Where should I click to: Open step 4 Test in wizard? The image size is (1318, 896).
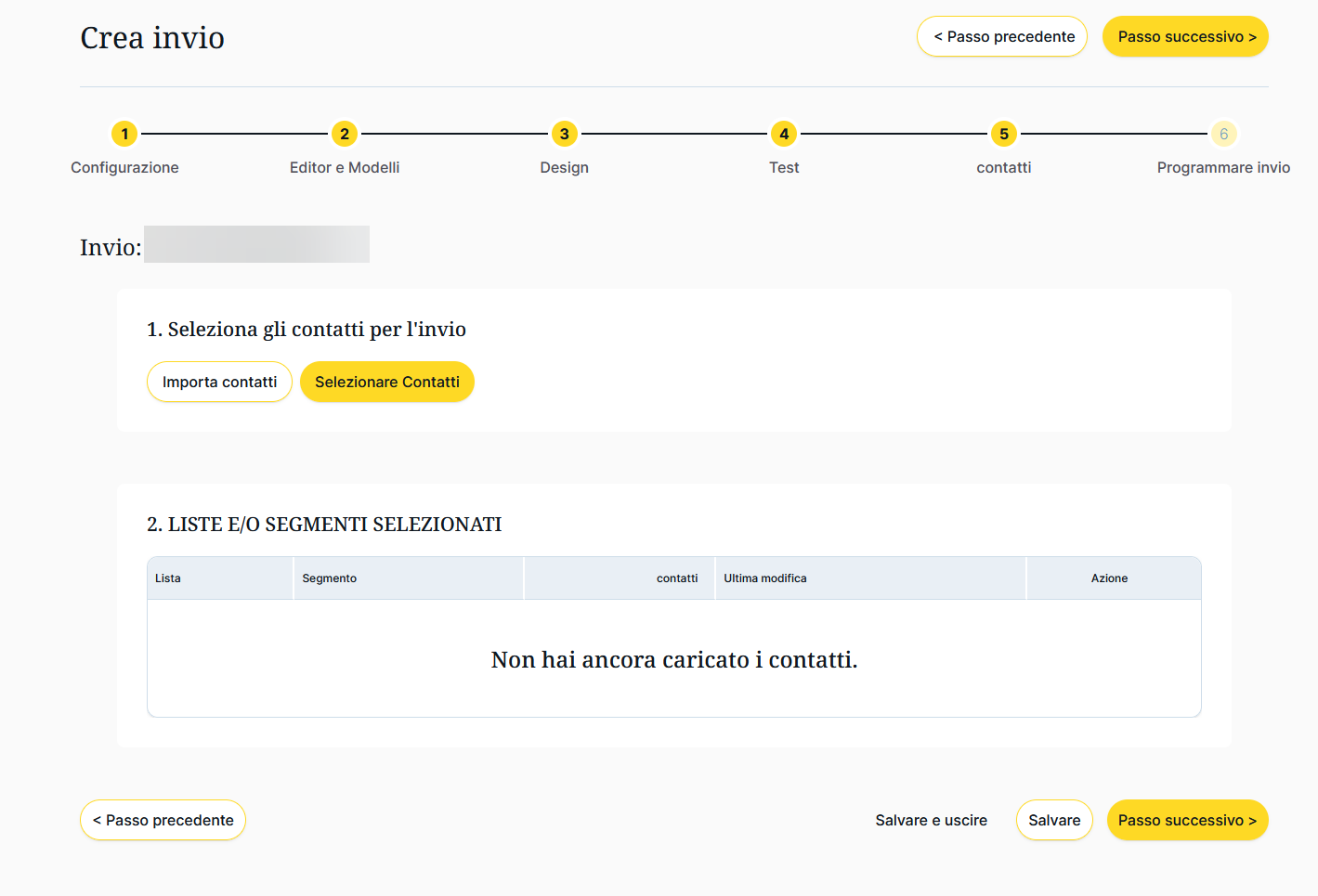(x=784, y=134)
